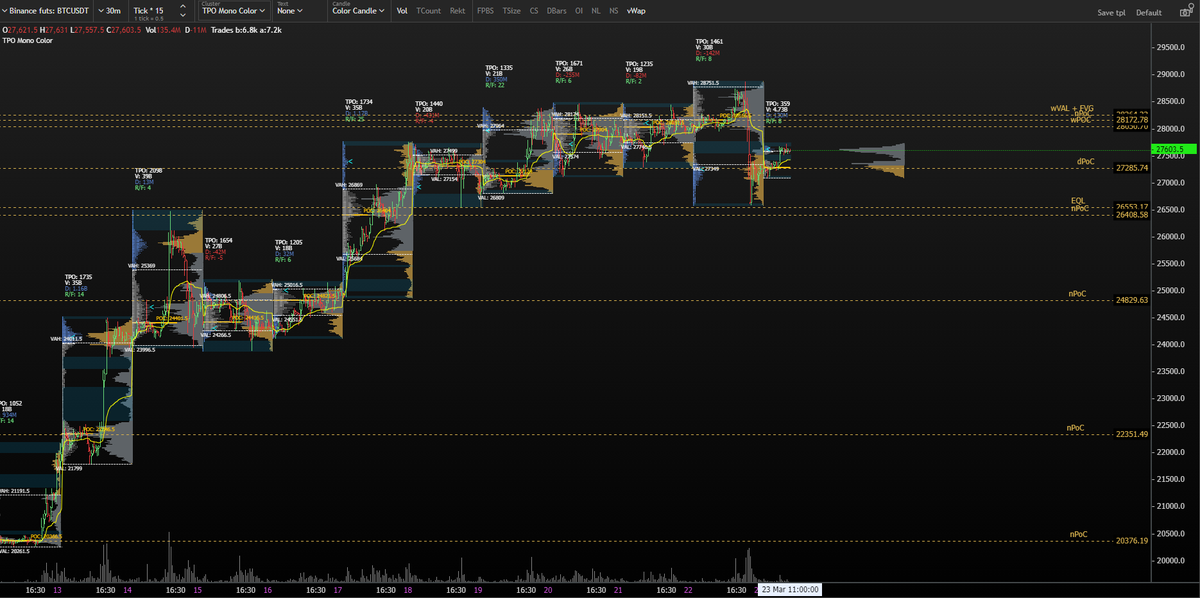This screenshot has height=598, width=1200.
Task: Toggle the vWap indicator
Action: (636, 11)
